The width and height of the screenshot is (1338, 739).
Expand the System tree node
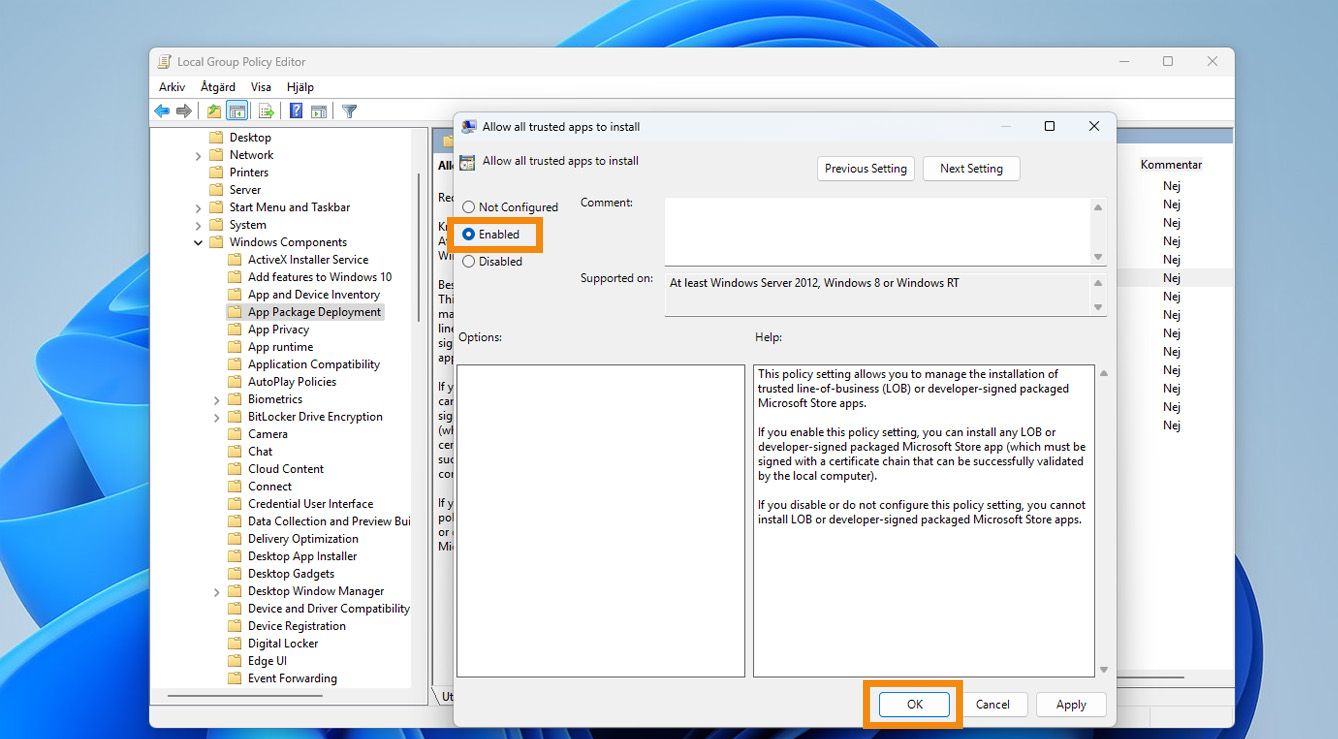tap(198, 225)
